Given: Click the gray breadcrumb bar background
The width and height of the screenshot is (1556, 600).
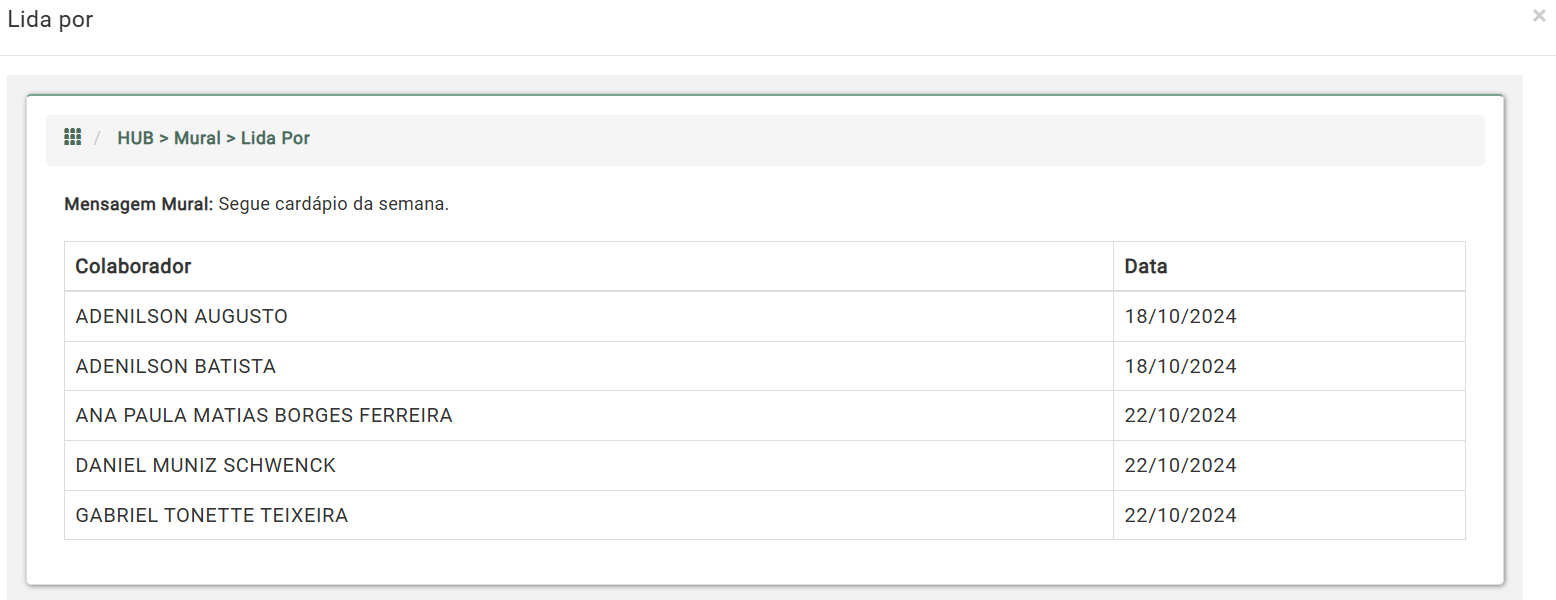Looking at the screenshot, I should 900,140.
